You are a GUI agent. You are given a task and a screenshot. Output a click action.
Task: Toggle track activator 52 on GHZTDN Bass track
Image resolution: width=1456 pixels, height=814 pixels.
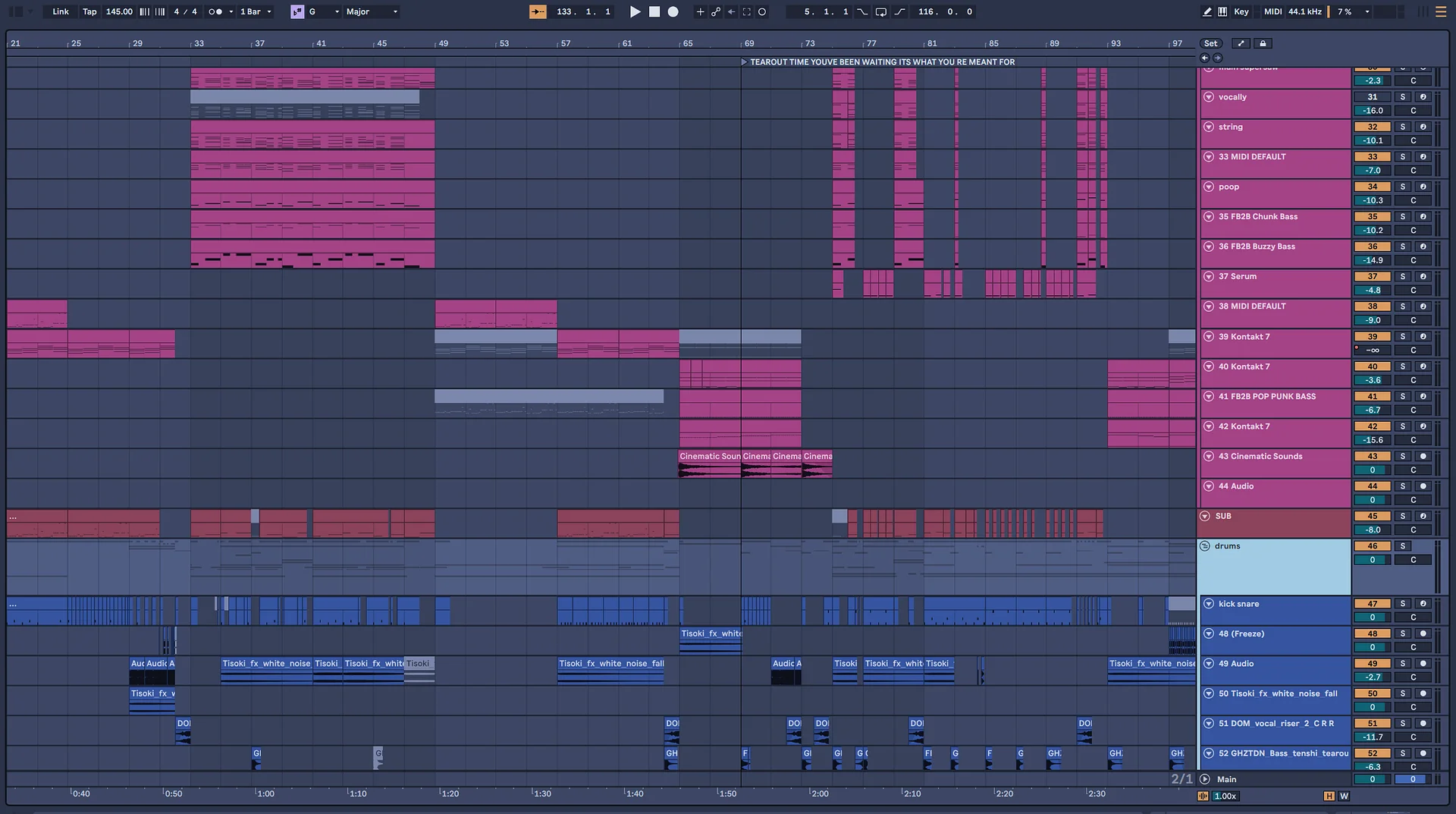[1373, 753]
